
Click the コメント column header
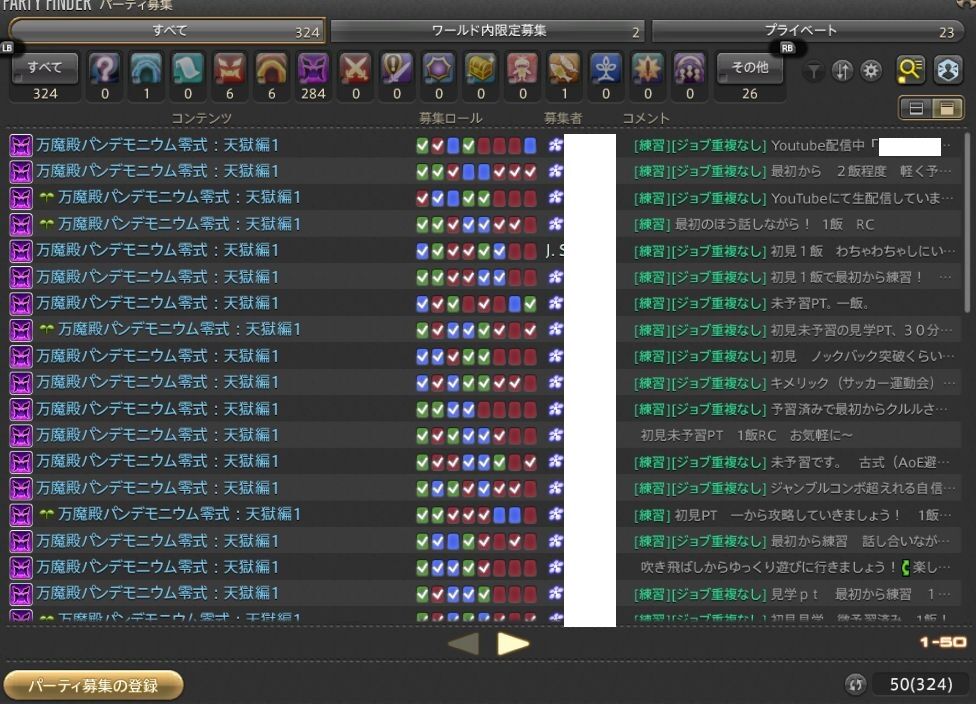point(646,118)
